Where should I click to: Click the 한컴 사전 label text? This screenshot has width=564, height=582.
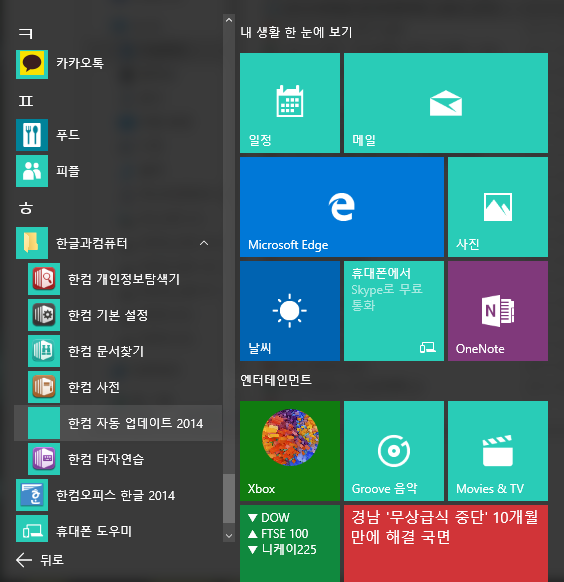94,387
